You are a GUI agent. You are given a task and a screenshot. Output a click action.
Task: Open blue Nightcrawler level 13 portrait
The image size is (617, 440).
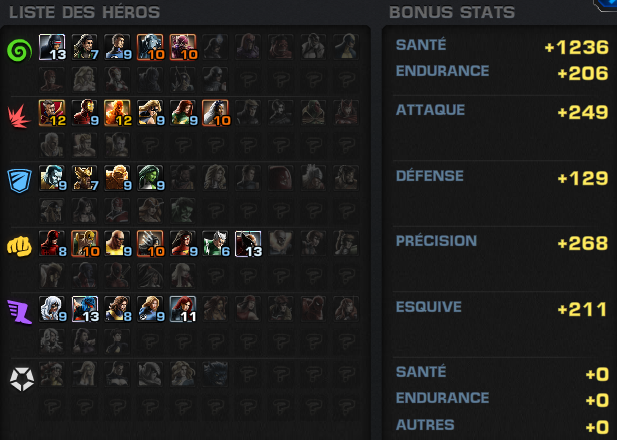coord(85,309)
